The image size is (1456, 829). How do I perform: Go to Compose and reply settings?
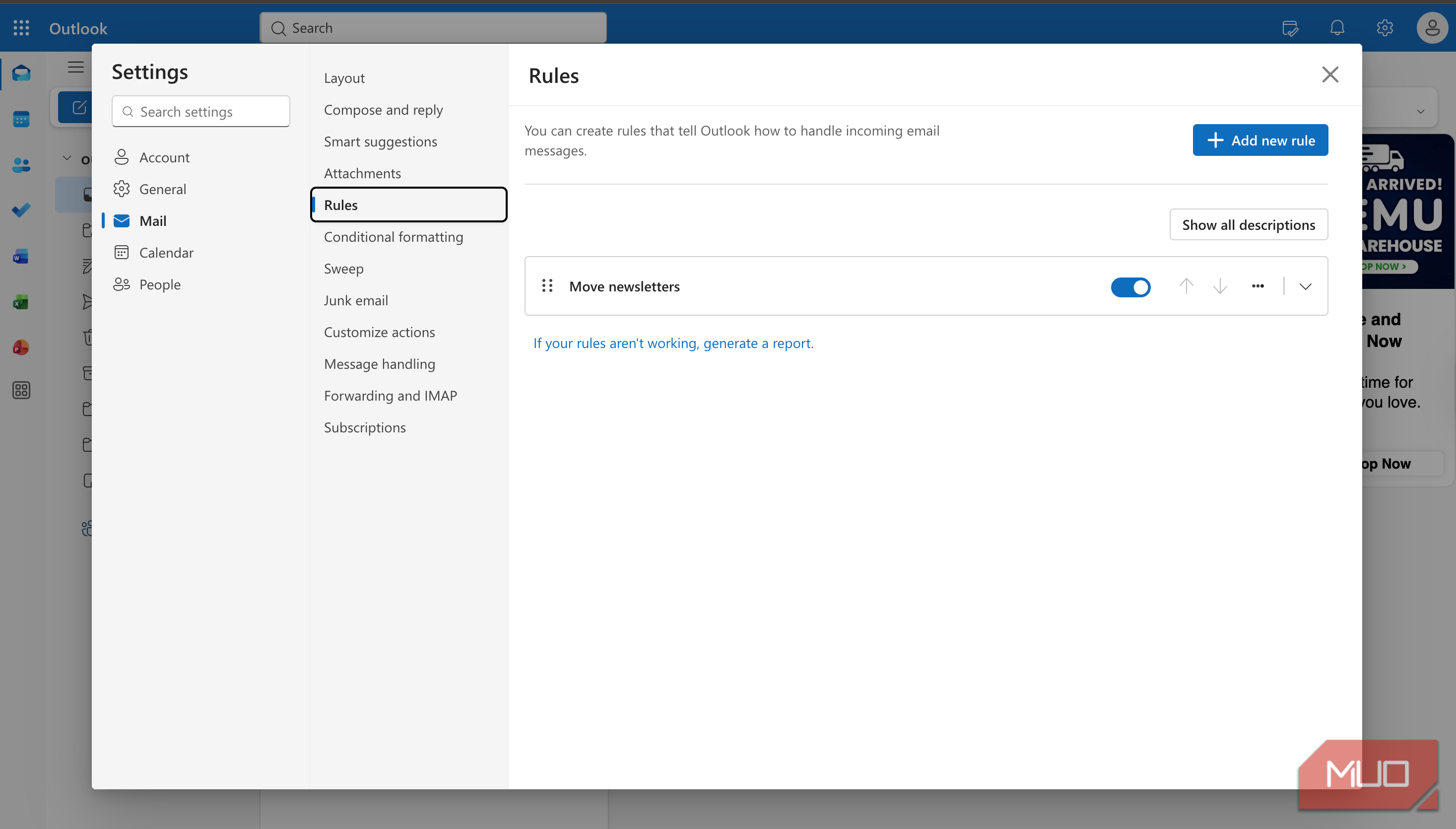pyautogui.click(x=383, y=110)
